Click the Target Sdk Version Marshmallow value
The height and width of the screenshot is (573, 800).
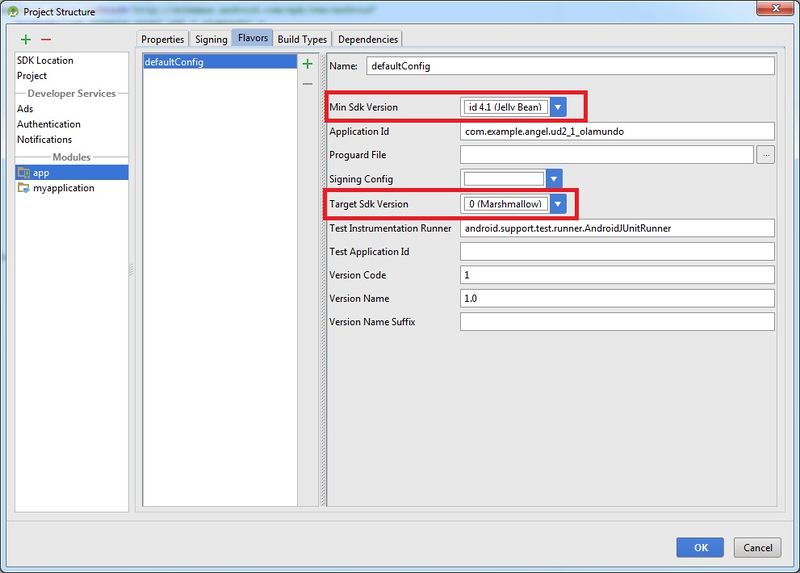505,204
